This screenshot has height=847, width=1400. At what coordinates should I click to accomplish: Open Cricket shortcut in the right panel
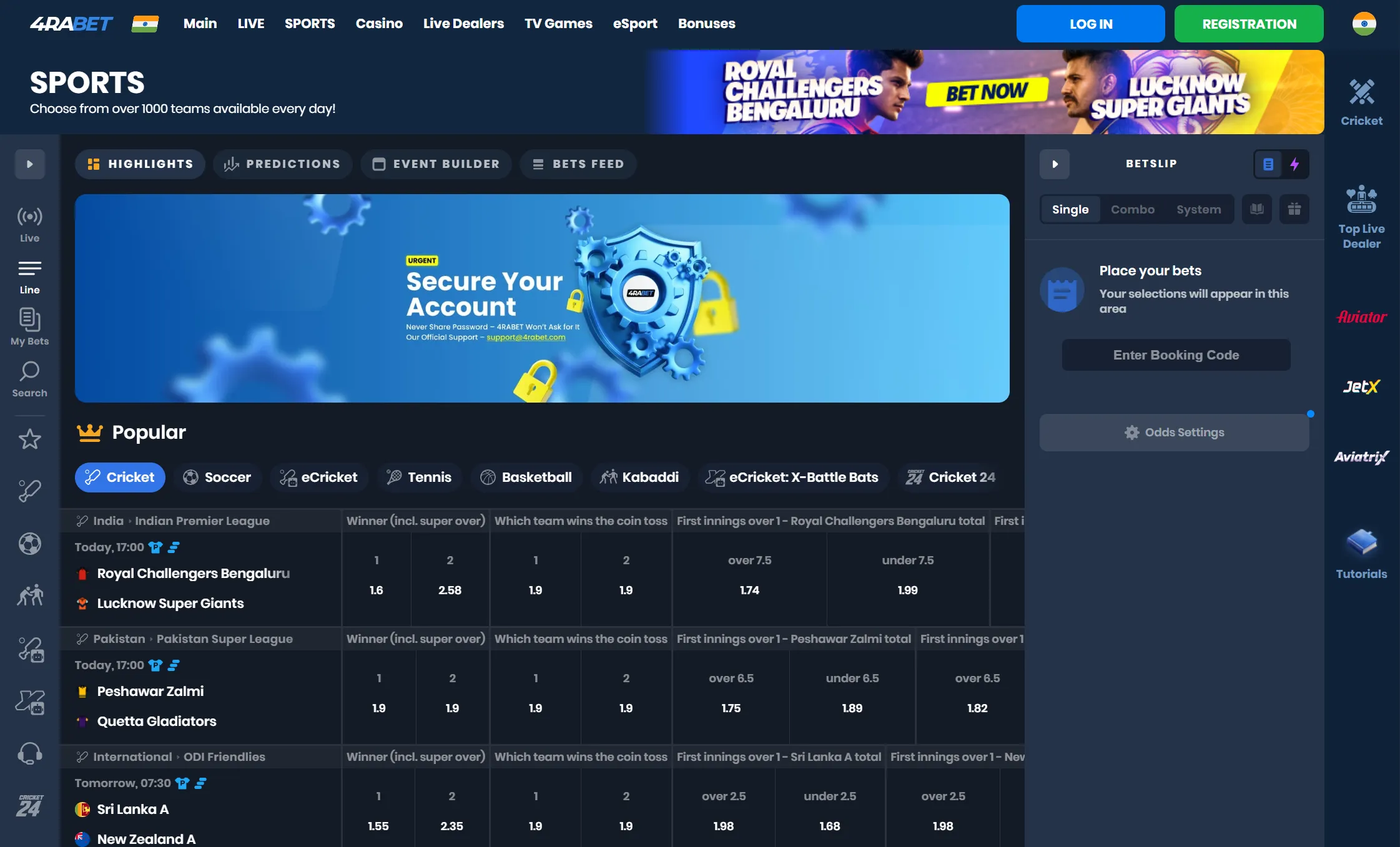pos(1361,102)
